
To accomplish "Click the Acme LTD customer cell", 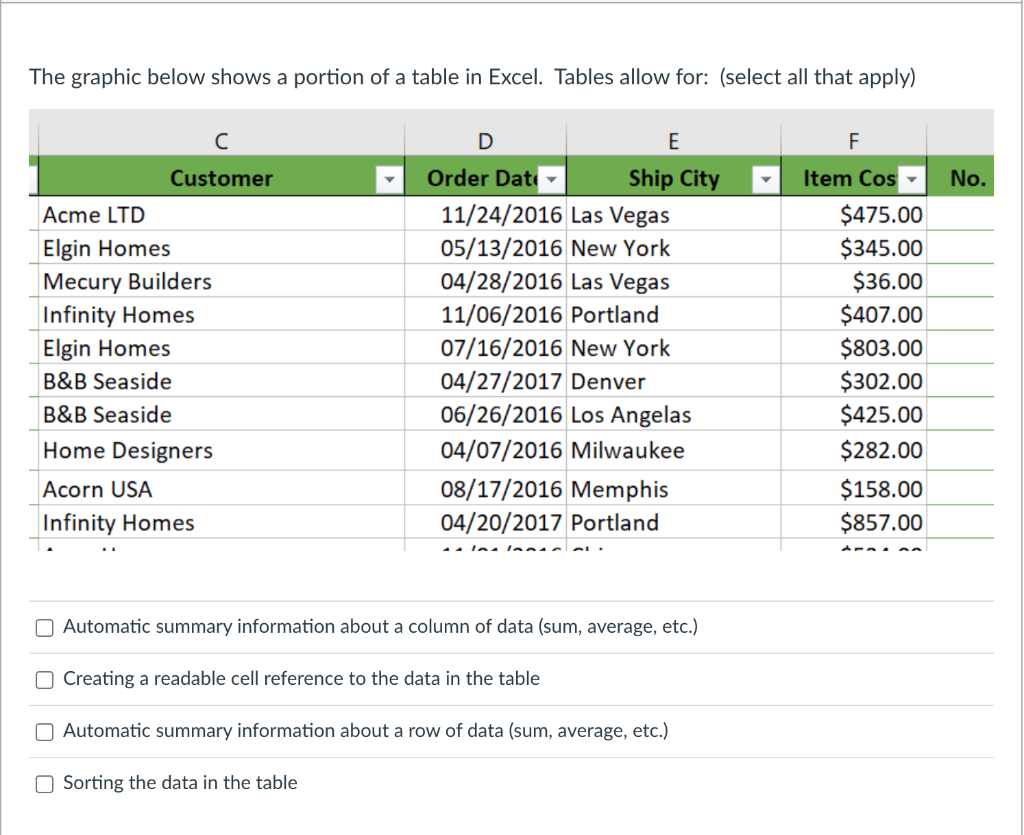I will click(x=94, y=215).
